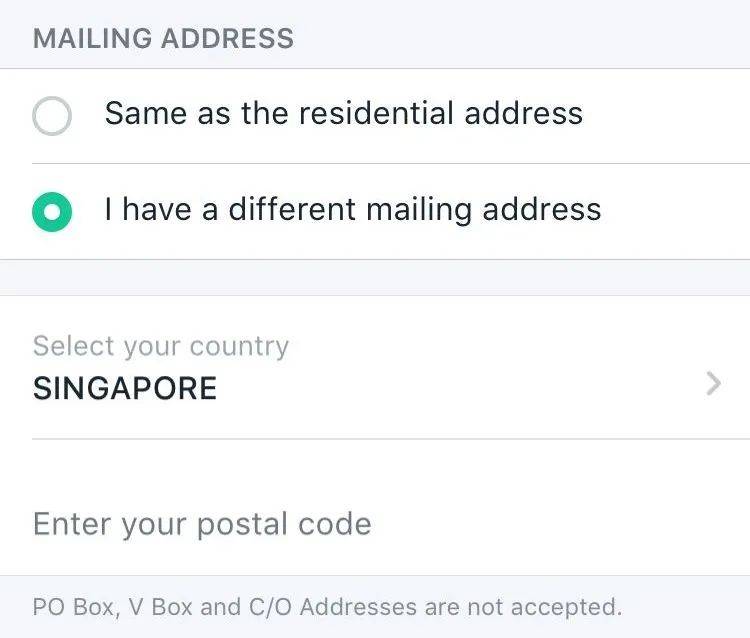Viewport: 750px width, 638px height.
Task: Click the empty unselected radio circle
Action: pos(52,115)
